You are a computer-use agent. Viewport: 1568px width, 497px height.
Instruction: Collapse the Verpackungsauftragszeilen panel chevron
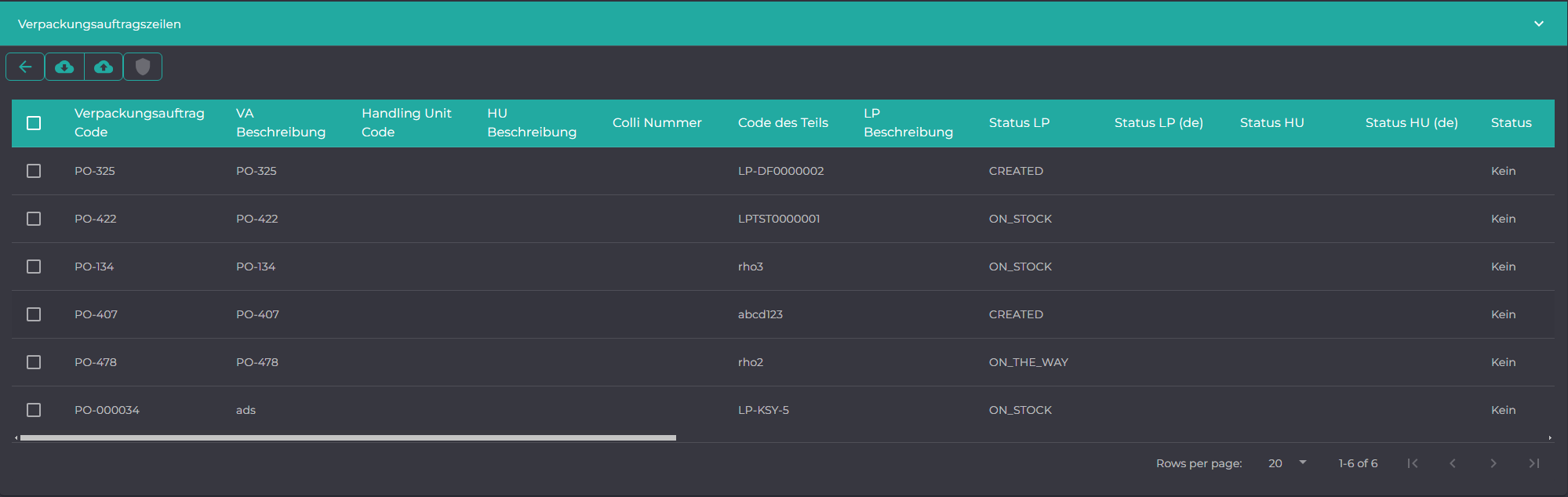click(1539, 24)
